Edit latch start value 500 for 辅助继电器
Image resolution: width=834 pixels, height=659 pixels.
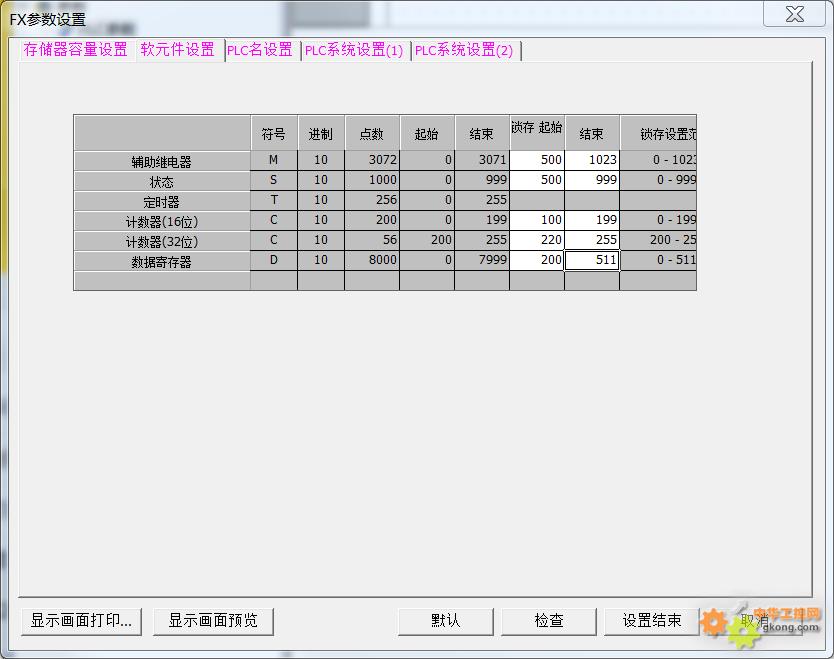(537, 160)
